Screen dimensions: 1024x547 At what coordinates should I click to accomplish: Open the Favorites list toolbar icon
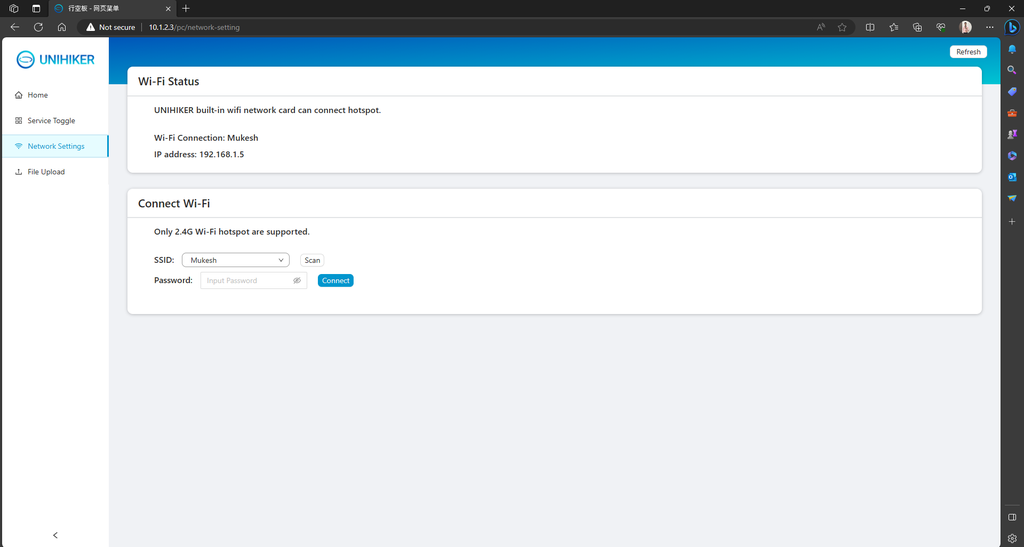pos(893,27)
